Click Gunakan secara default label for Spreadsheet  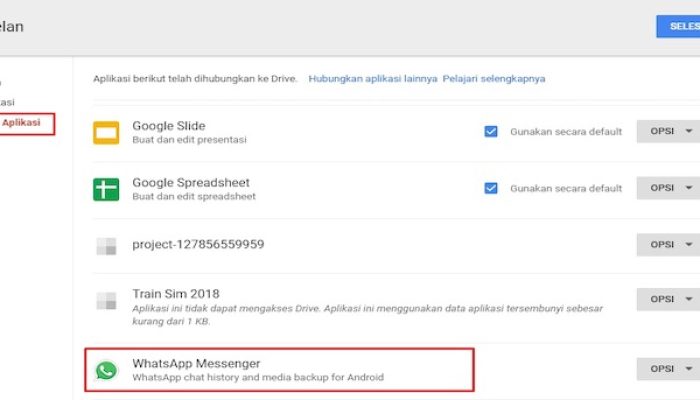coord(566,188)
